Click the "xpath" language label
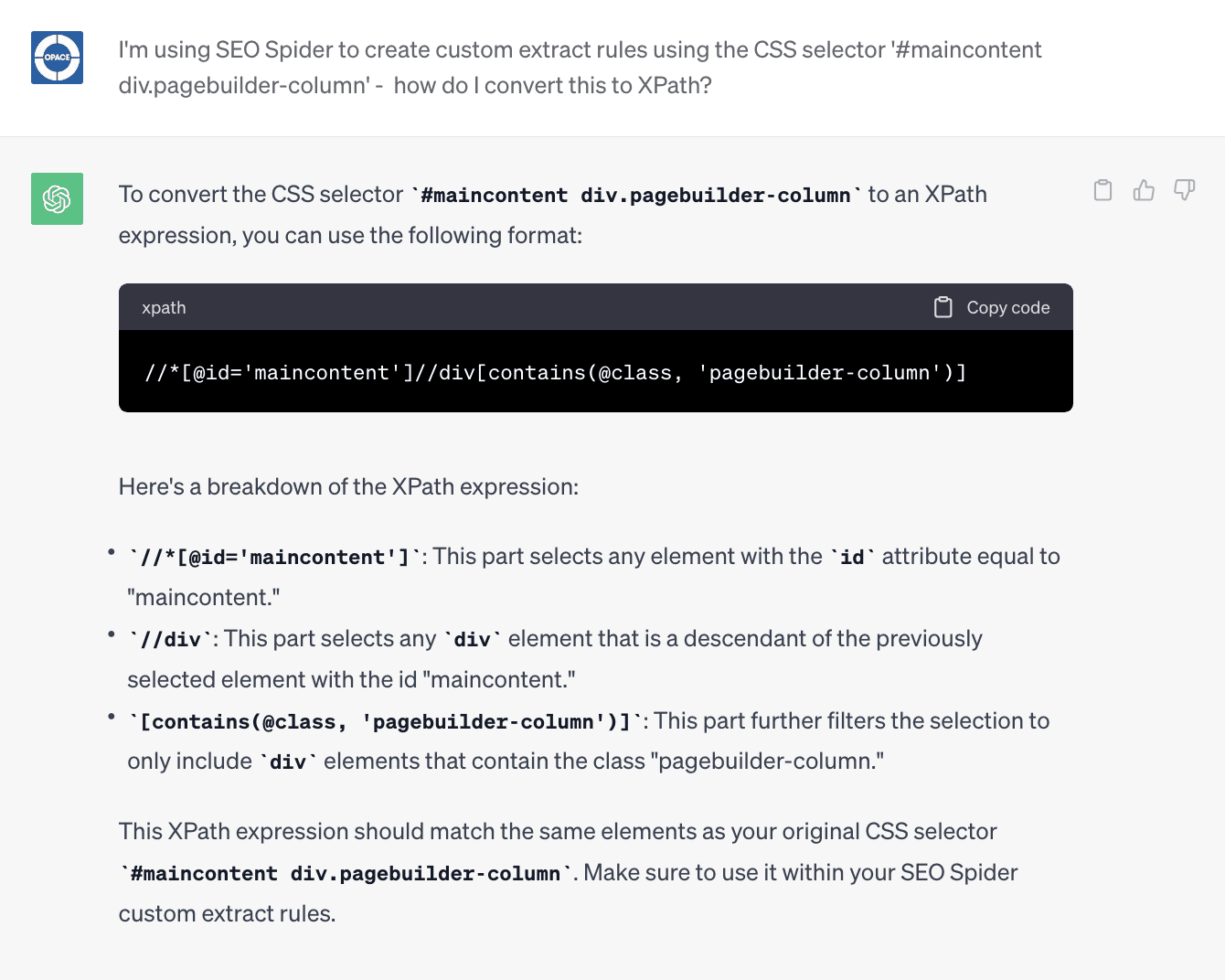1225x980 pixels. (164, 308)
